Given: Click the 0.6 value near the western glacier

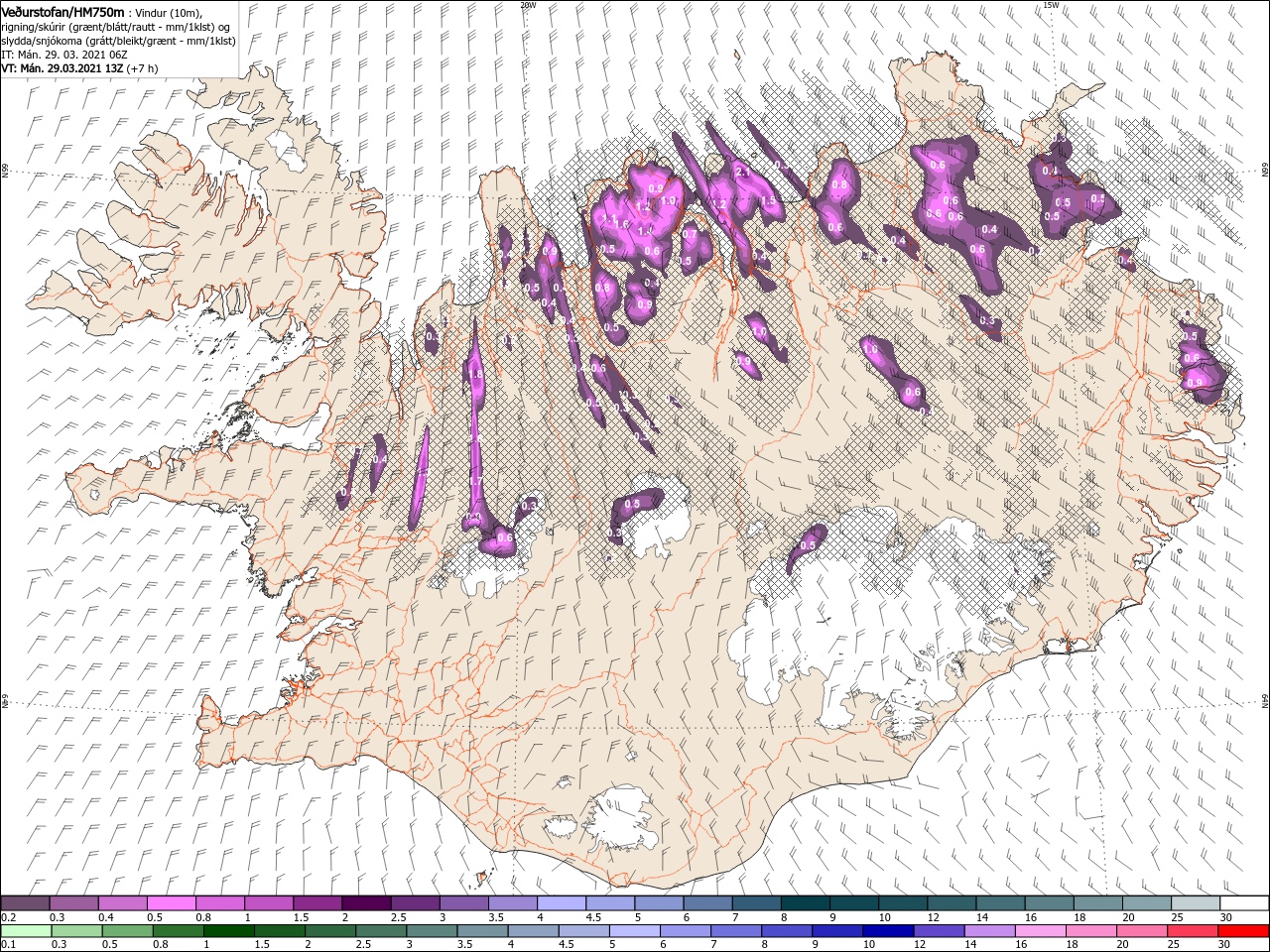Looking at the screenshot, I should [504, 537].
